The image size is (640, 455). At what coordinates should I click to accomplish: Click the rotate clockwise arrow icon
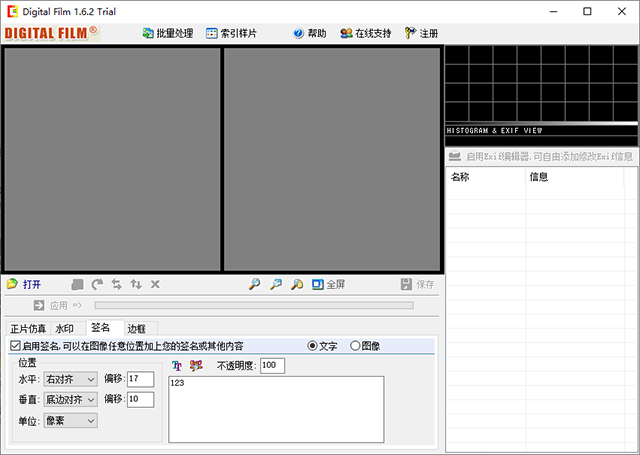coord(97,284)
